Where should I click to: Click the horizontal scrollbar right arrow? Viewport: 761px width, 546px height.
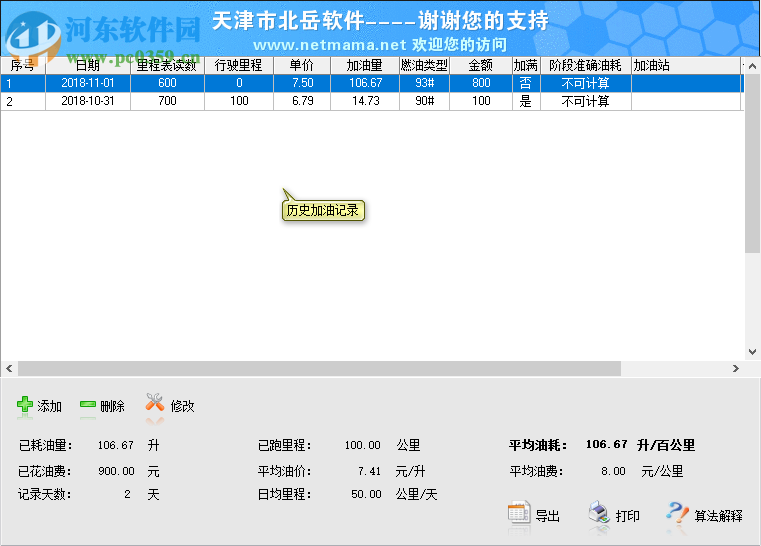[736, 368]
